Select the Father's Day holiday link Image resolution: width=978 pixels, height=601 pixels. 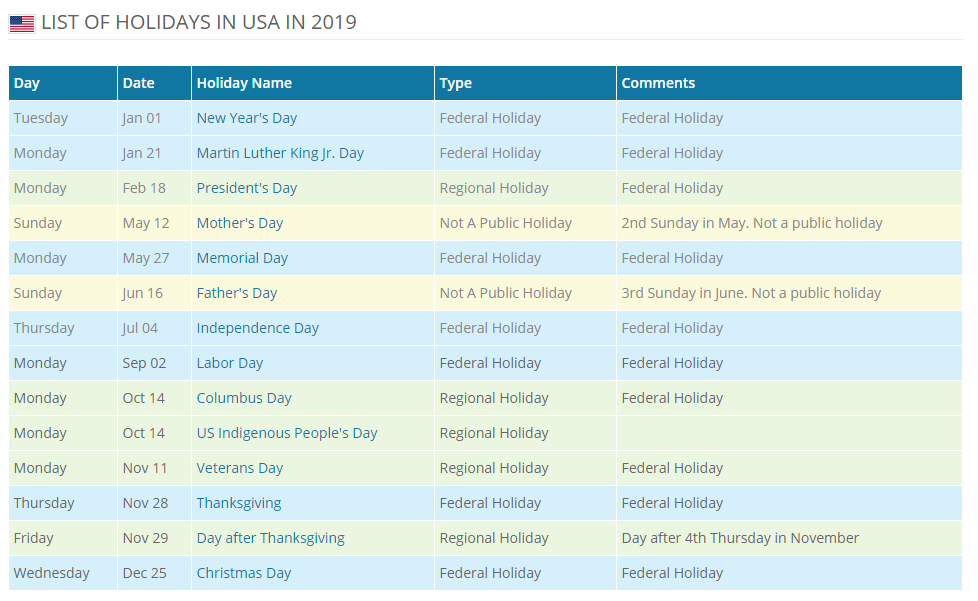coord(236,292)
